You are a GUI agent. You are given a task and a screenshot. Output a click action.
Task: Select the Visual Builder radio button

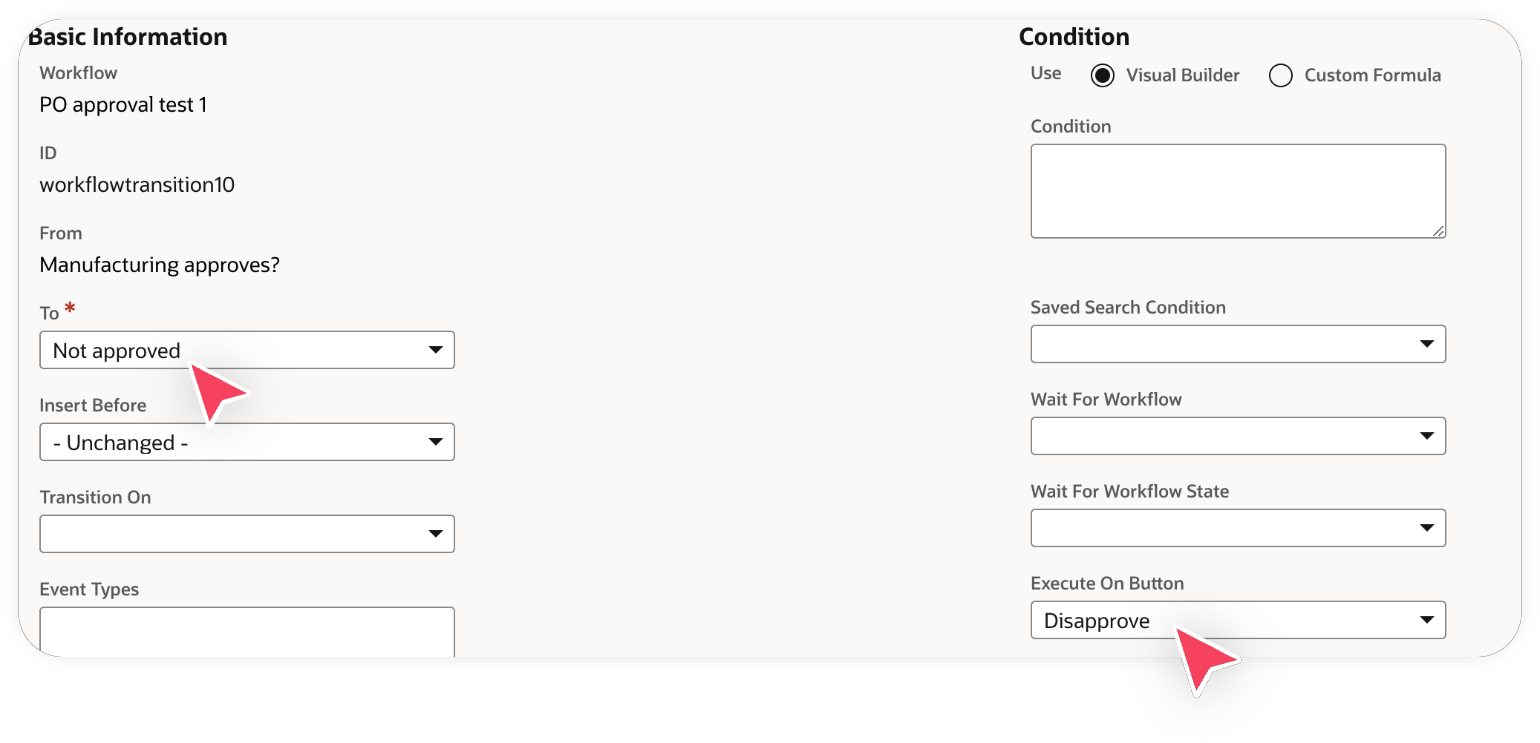(1101, 75)
